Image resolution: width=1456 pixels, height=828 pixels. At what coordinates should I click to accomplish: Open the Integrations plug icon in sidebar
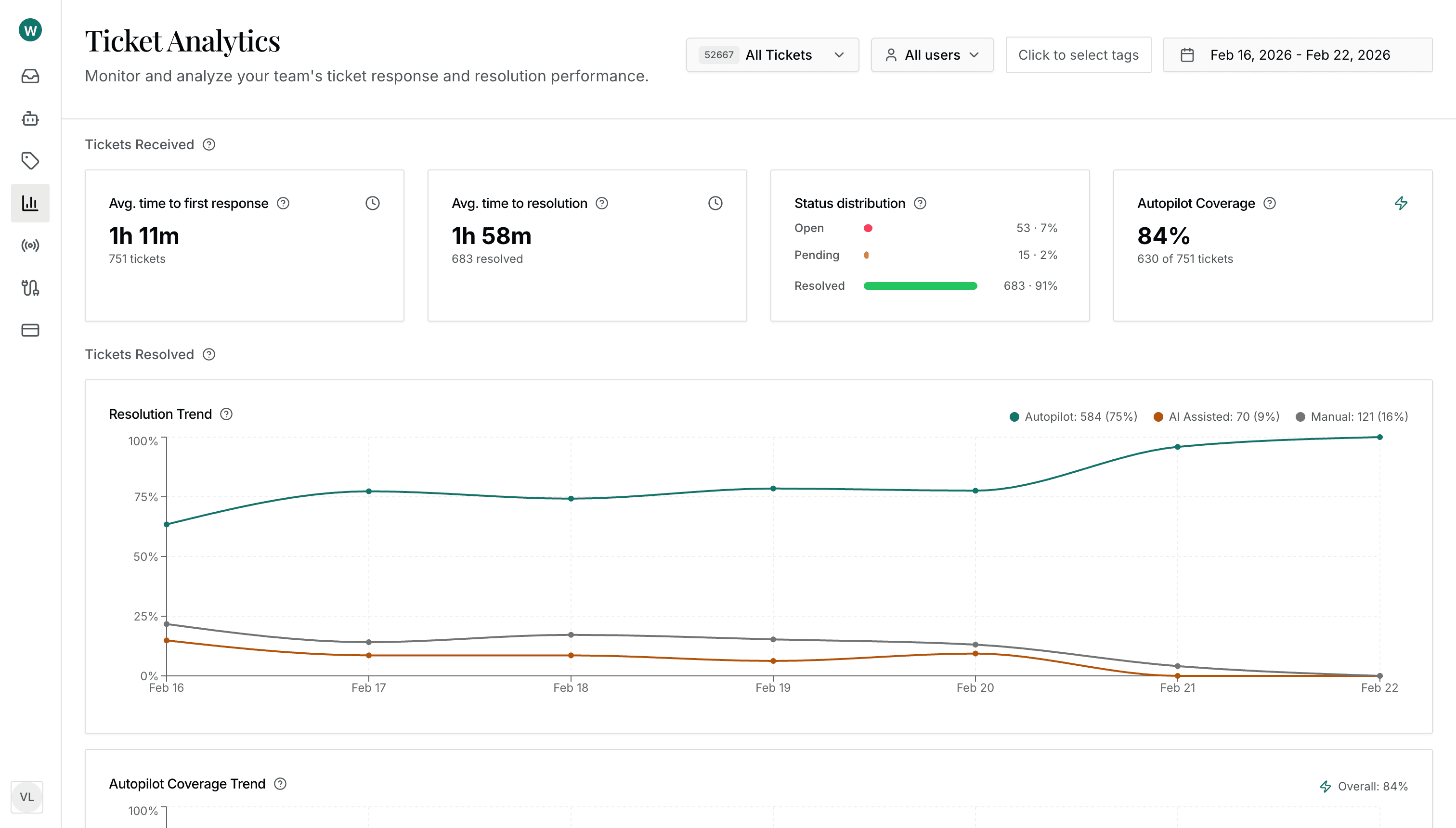point(29,288)
